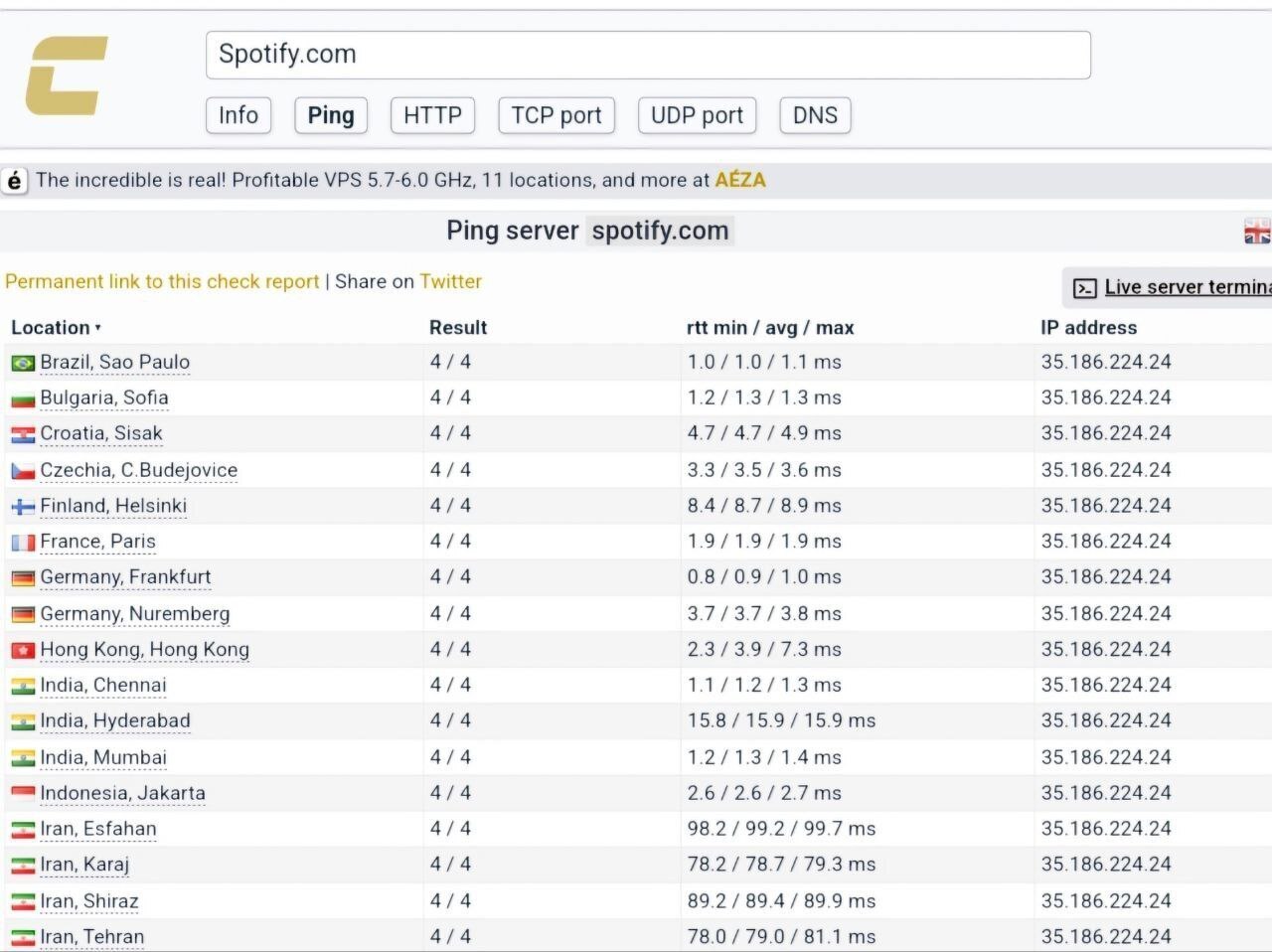Open the Hong Kong, Hong Kong location link

click(x=145, y=650)
